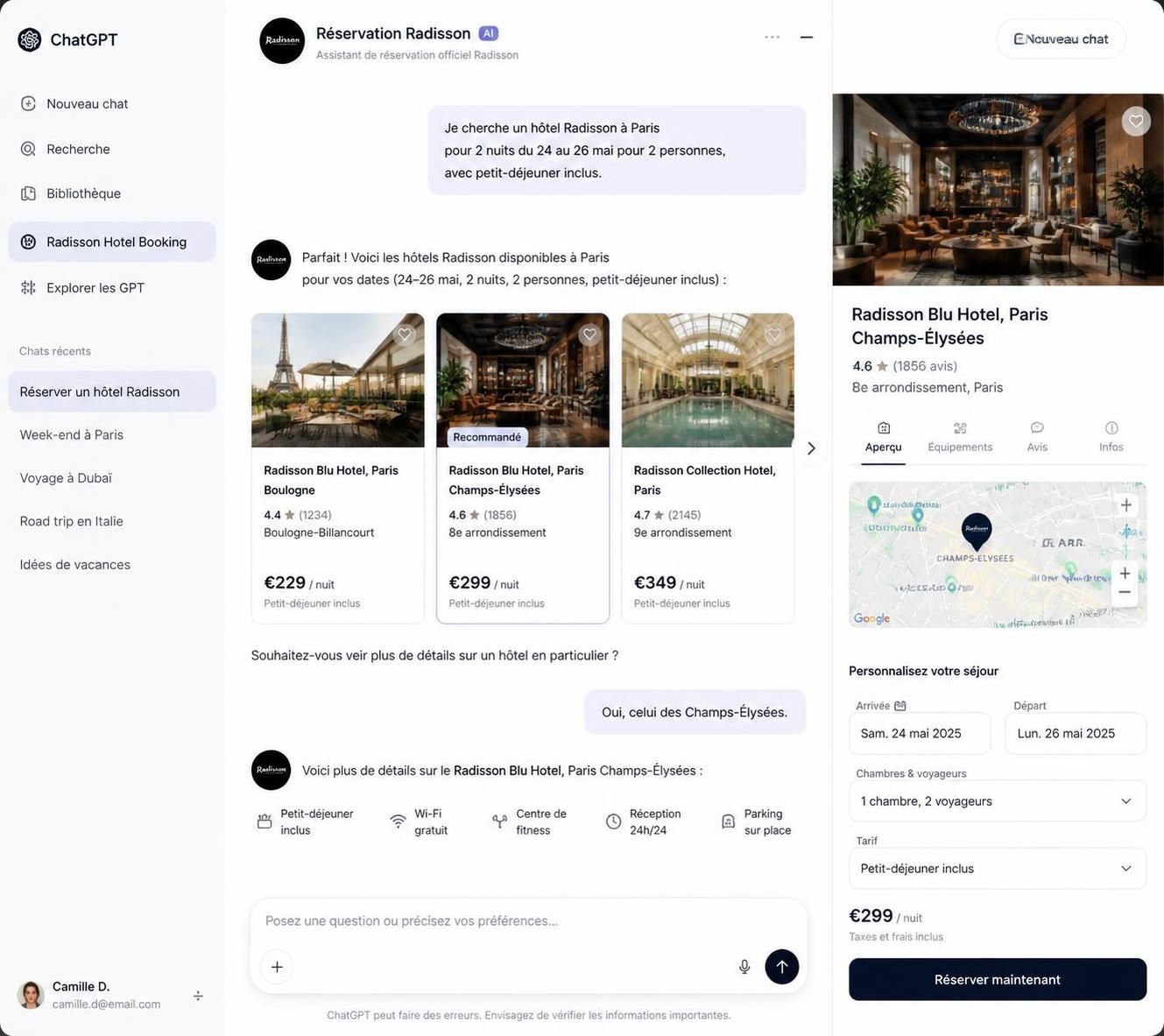Click the Recommandé badge on the hotel card
1164x1036 pixels.
[487, 437]
